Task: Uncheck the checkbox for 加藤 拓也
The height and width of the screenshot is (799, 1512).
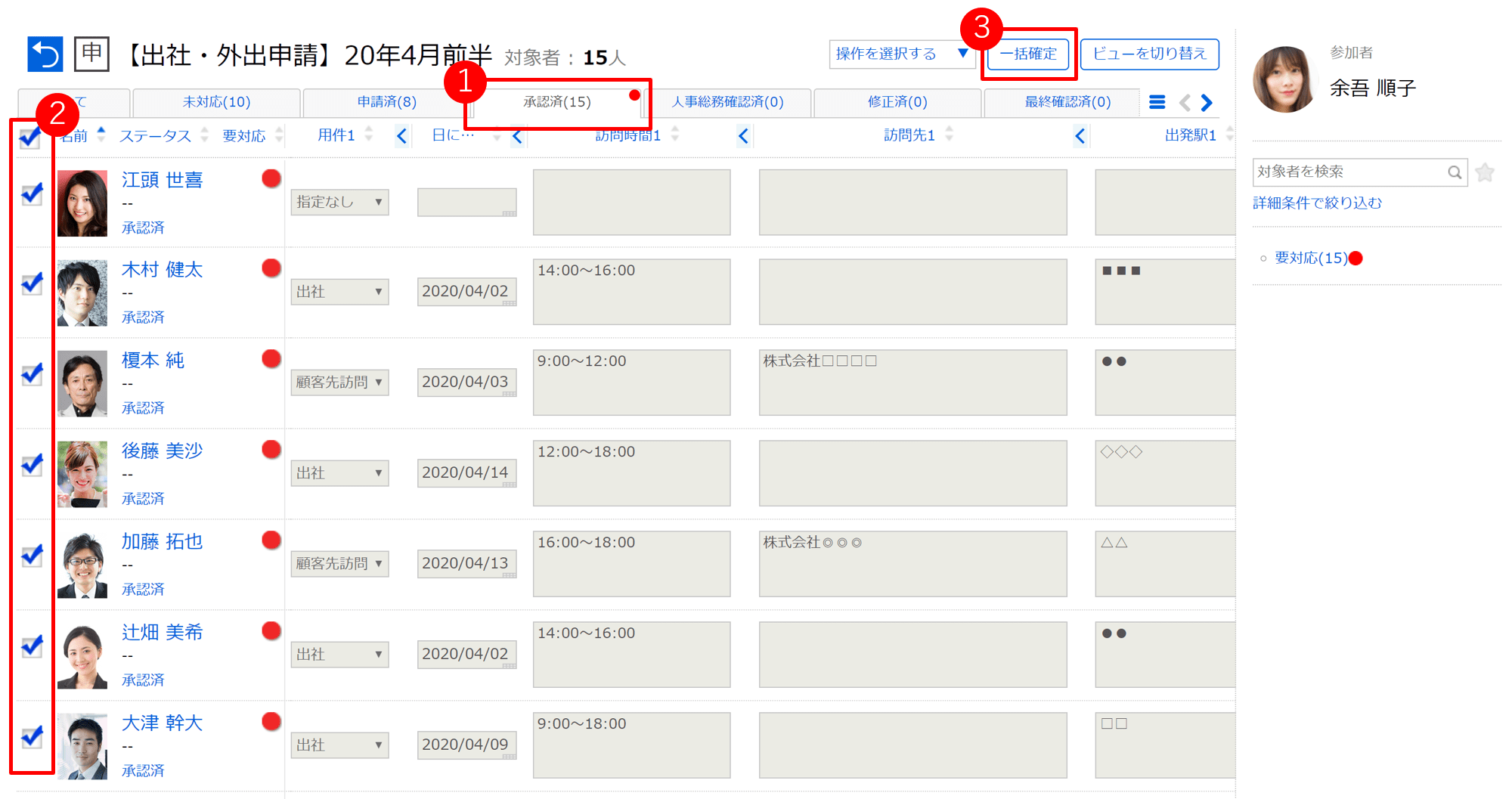Action: pos(32,556)
